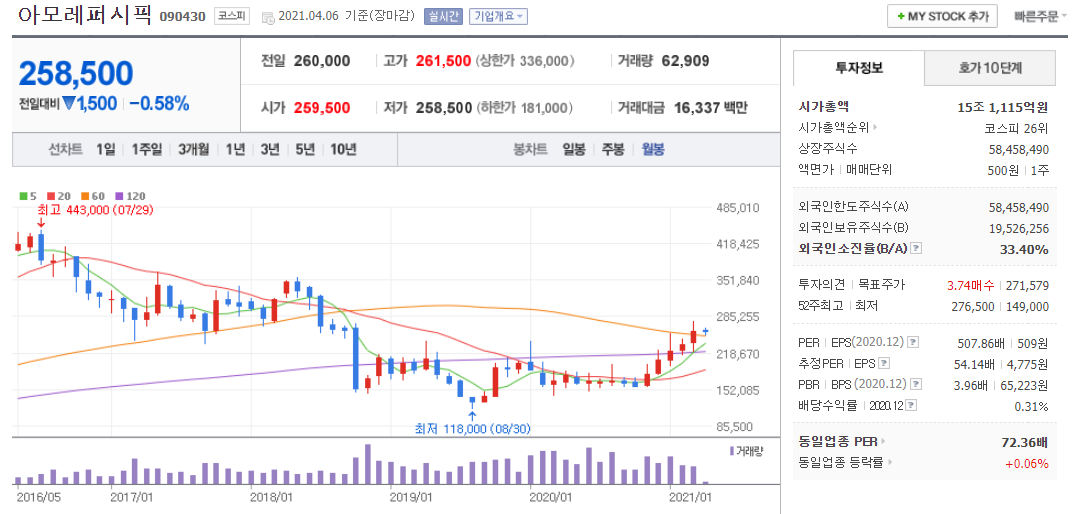Viewport: 1077px width, 514px height.
Task: Switch to the 투자정보 tab
Action: pos(859,67)
